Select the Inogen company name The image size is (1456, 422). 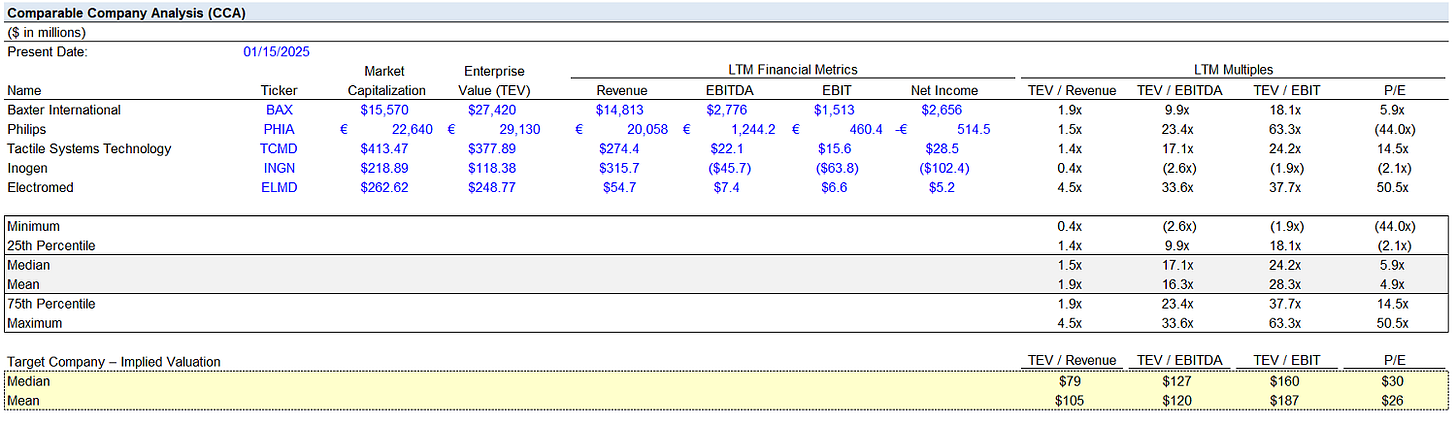29,168
